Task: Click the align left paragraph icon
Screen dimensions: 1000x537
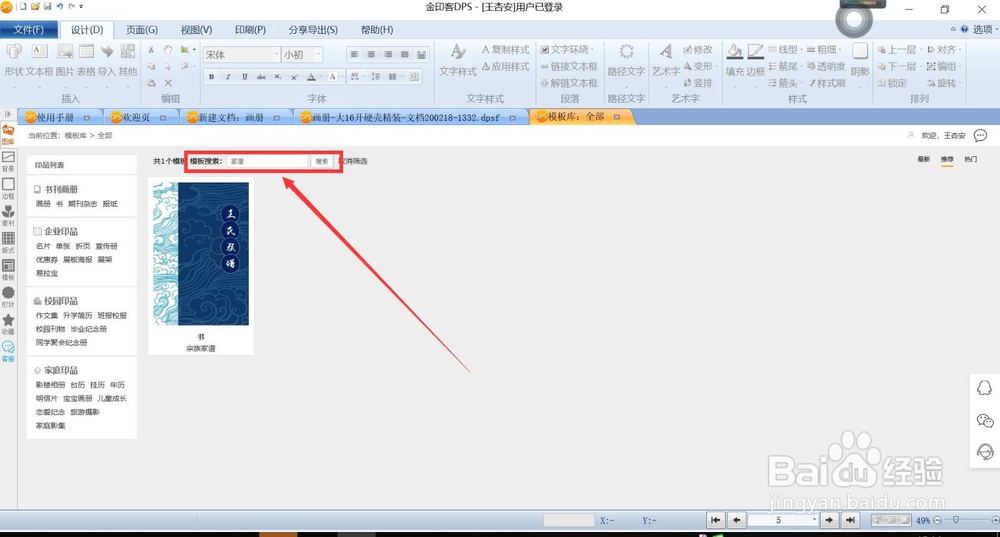Action: coord(355,55)
